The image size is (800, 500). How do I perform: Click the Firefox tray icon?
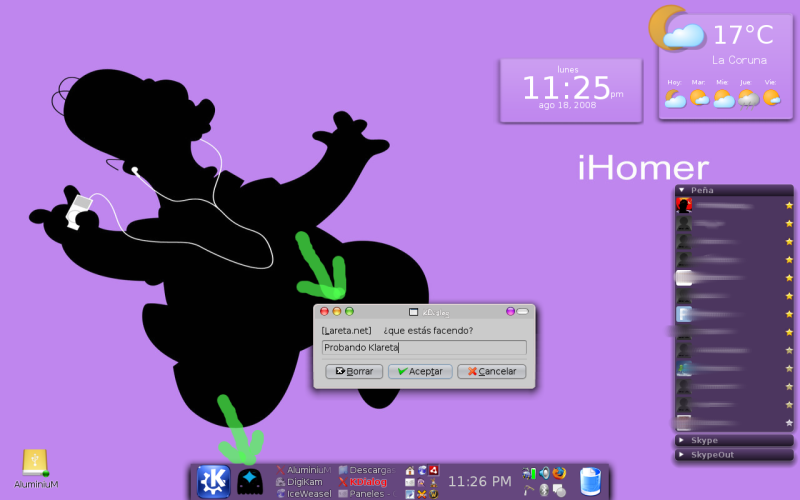tap(559, 473)
